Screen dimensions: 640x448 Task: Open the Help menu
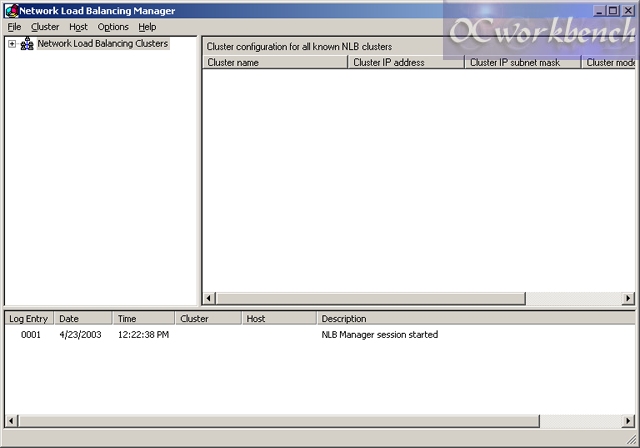[147, 27]
